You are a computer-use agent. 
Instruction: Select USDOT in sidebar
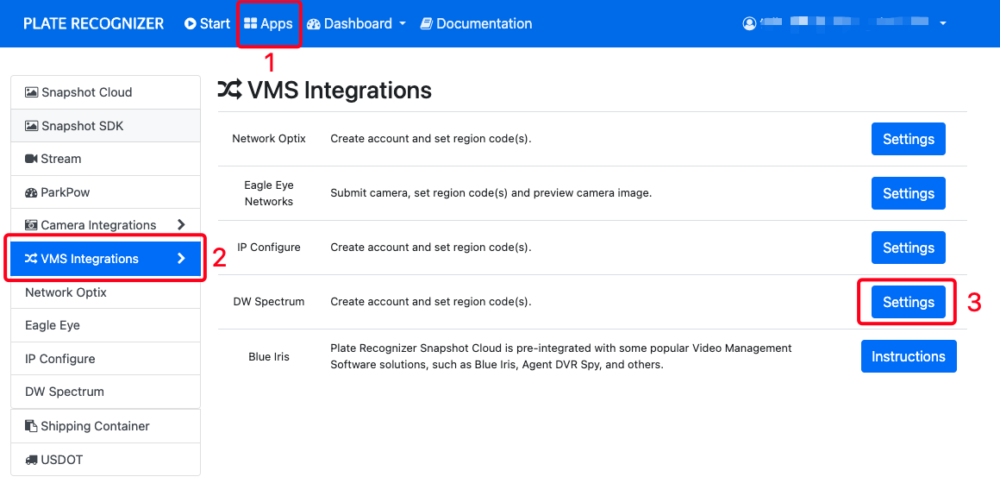click(106, 459)
